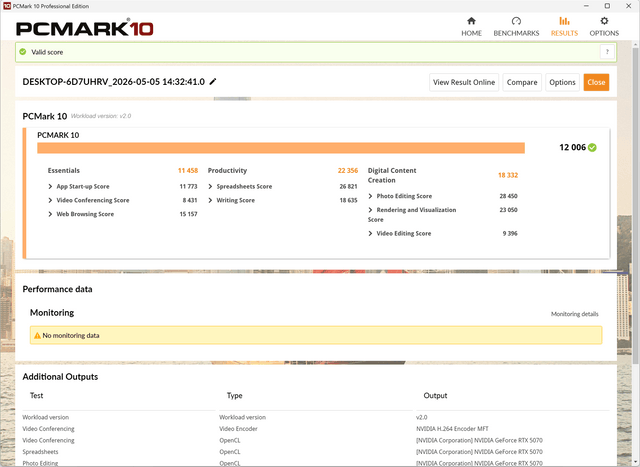Click the PCMARK 10 logo
This screenshot has height=467, width=640.
(x=84, y=28)
